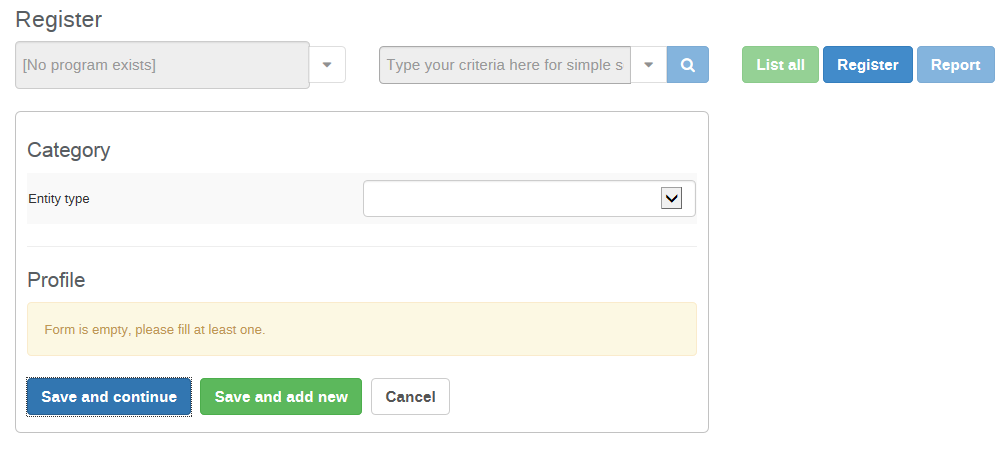This screenshot has height=465, width=1003.
Task: Click Save and continue
Action: pyautogui.click(x=109, y=397)
